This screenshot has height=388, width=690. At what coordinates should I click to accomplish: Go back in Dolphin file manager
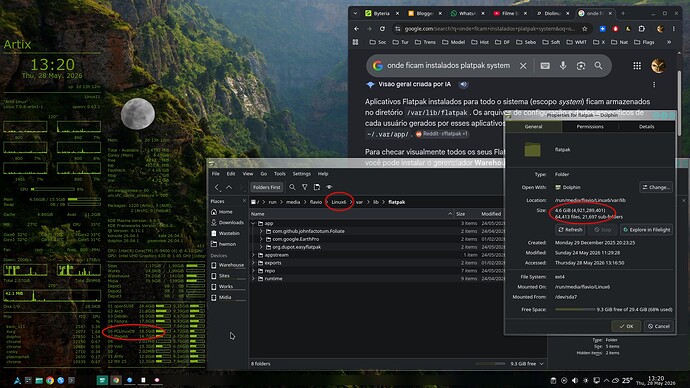[x=217, y=187]
